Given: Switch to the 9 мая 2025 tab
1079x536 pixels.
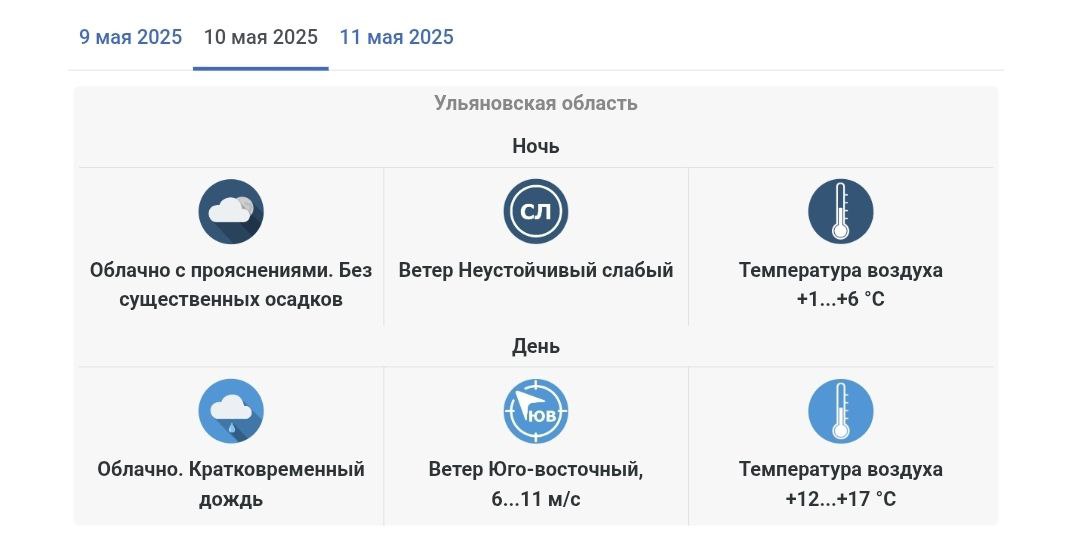Looking at the screenshot, I should tap(131, 36).
